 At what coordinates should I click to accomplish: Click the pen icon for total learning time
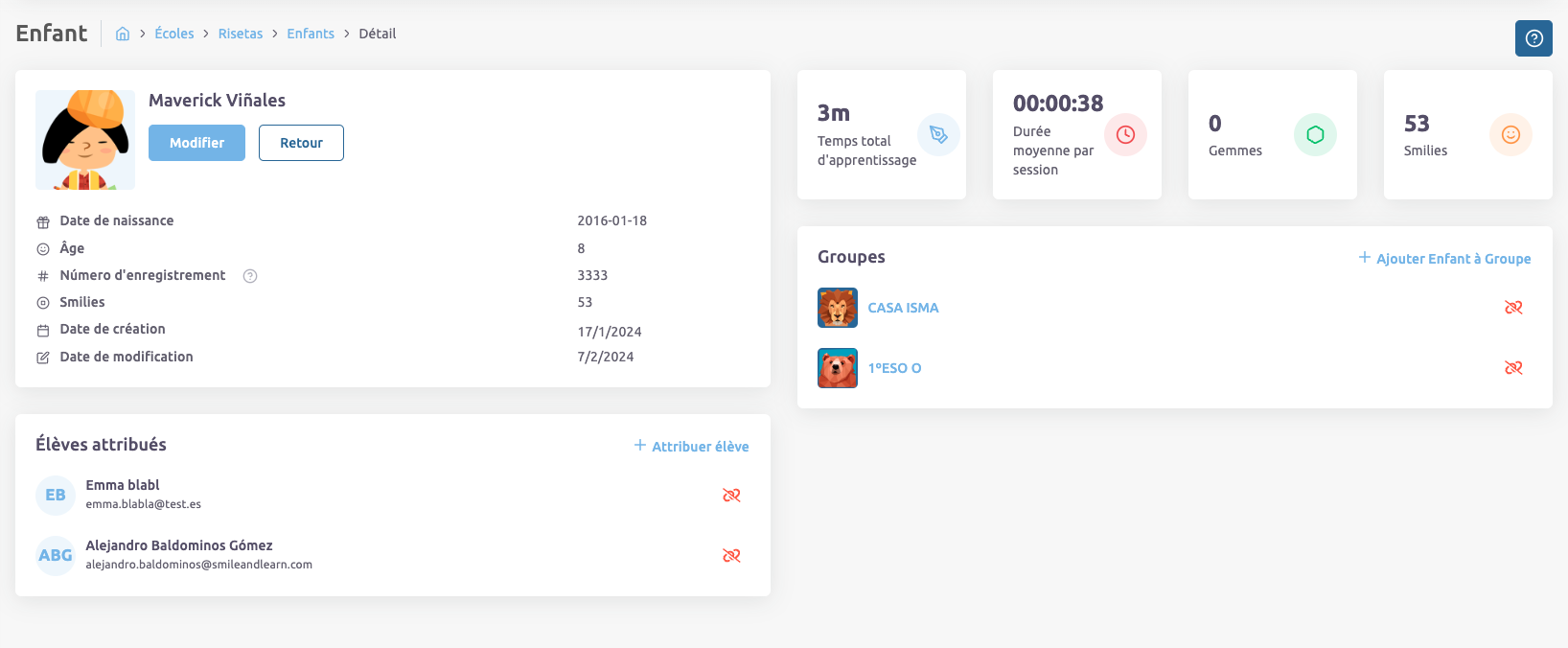click(938, 135)
